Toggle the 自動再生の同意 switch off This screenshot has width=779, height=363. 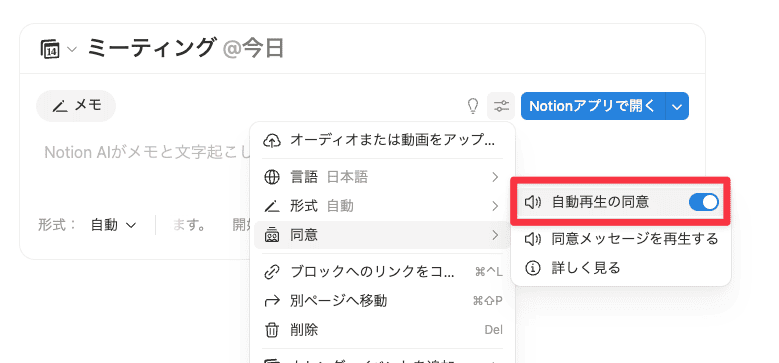click(x=703, y=202)
